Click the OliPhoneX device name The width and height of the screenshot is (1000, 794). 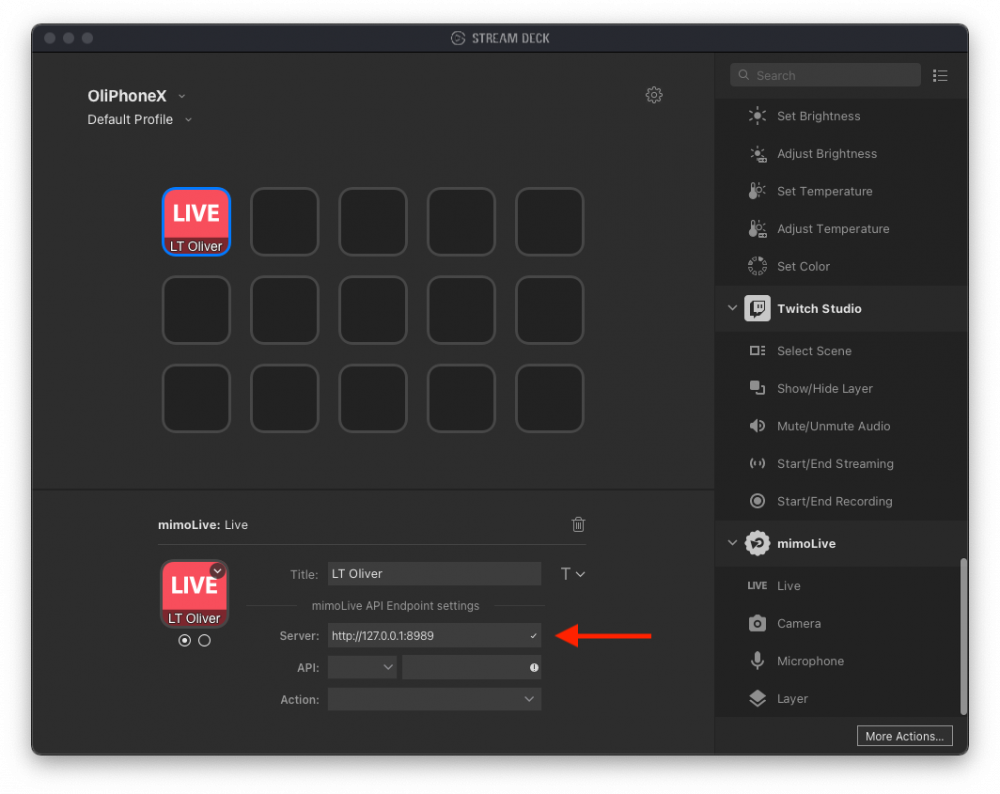(x=127, y=96)
